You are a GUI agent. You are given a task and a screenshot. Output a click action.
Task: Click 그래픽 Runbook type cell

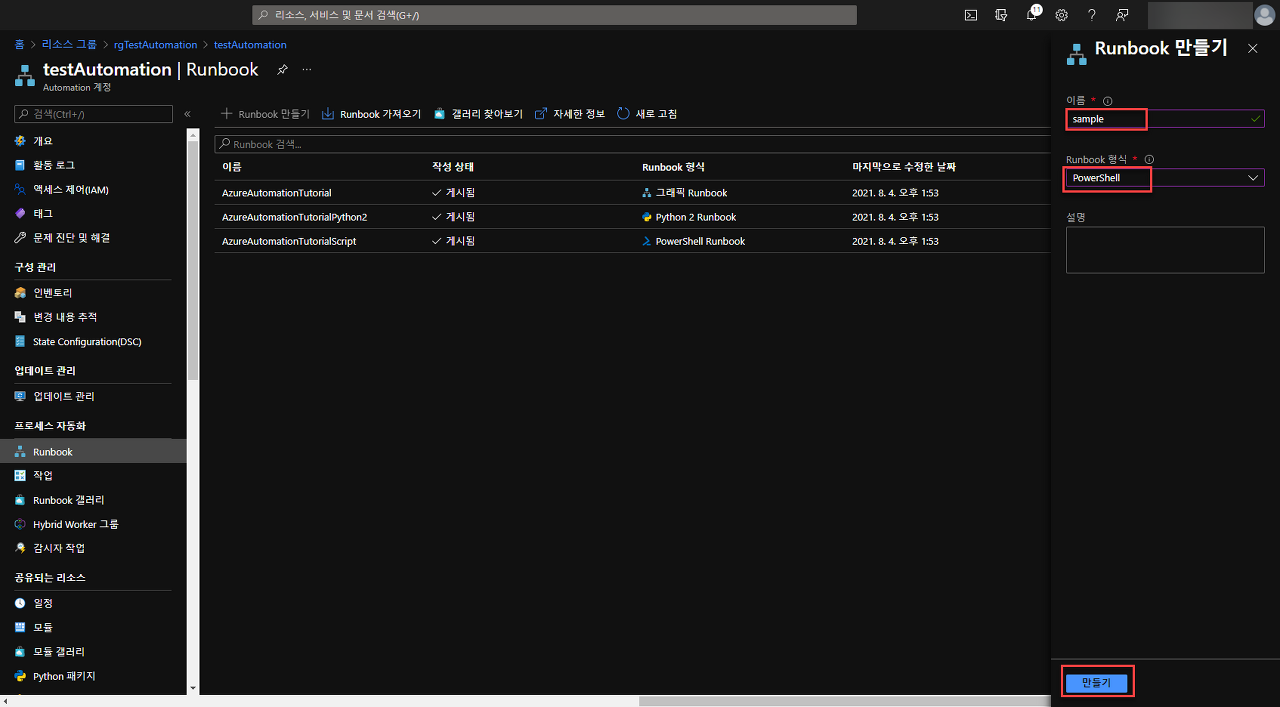click(685, 192)
